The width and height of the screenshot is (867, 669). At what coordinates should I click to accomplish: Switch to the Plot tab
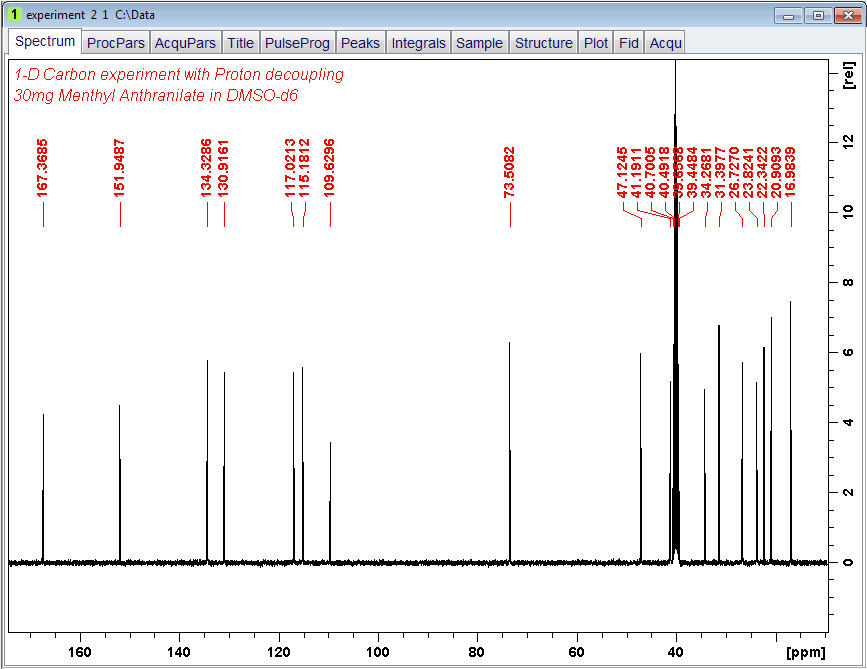tap(596, 43)
